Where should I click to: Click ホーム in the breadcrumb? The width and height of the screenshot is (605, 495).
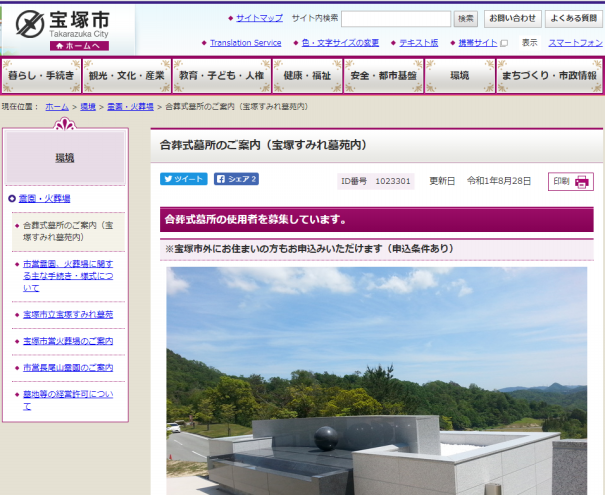pos(57,107)
